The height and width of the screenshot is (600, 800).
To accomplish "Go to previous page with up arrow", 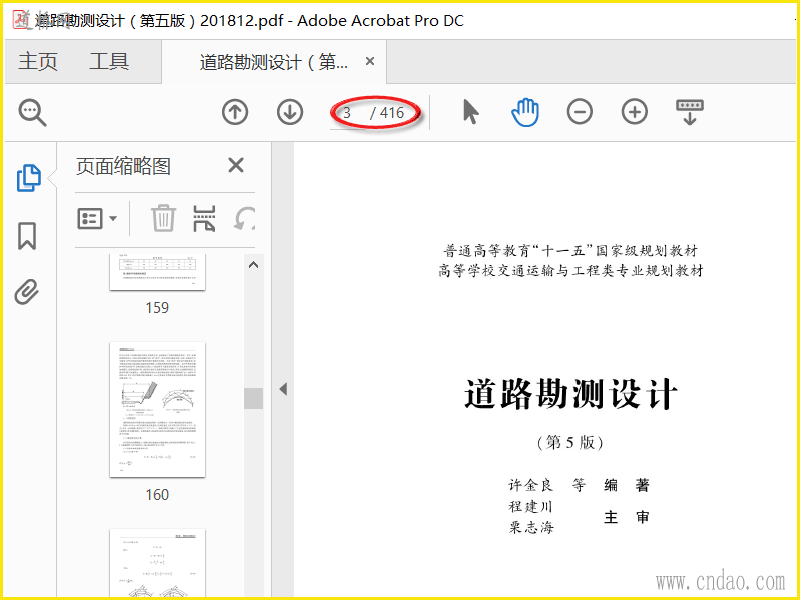I will coord(235,112).
